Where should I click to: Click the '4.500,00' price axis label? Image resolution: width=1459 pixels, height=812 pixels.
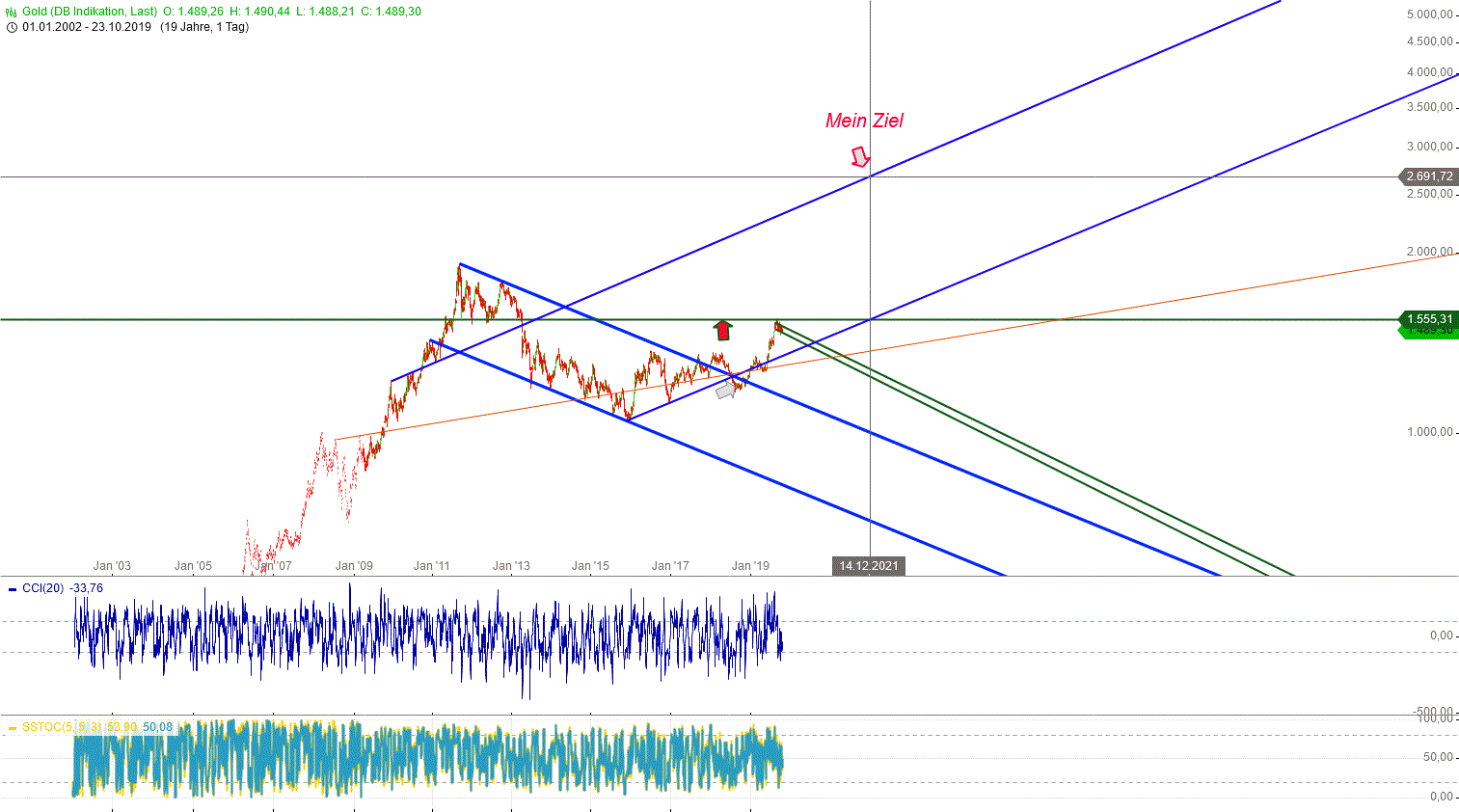tap(1430, 41)
